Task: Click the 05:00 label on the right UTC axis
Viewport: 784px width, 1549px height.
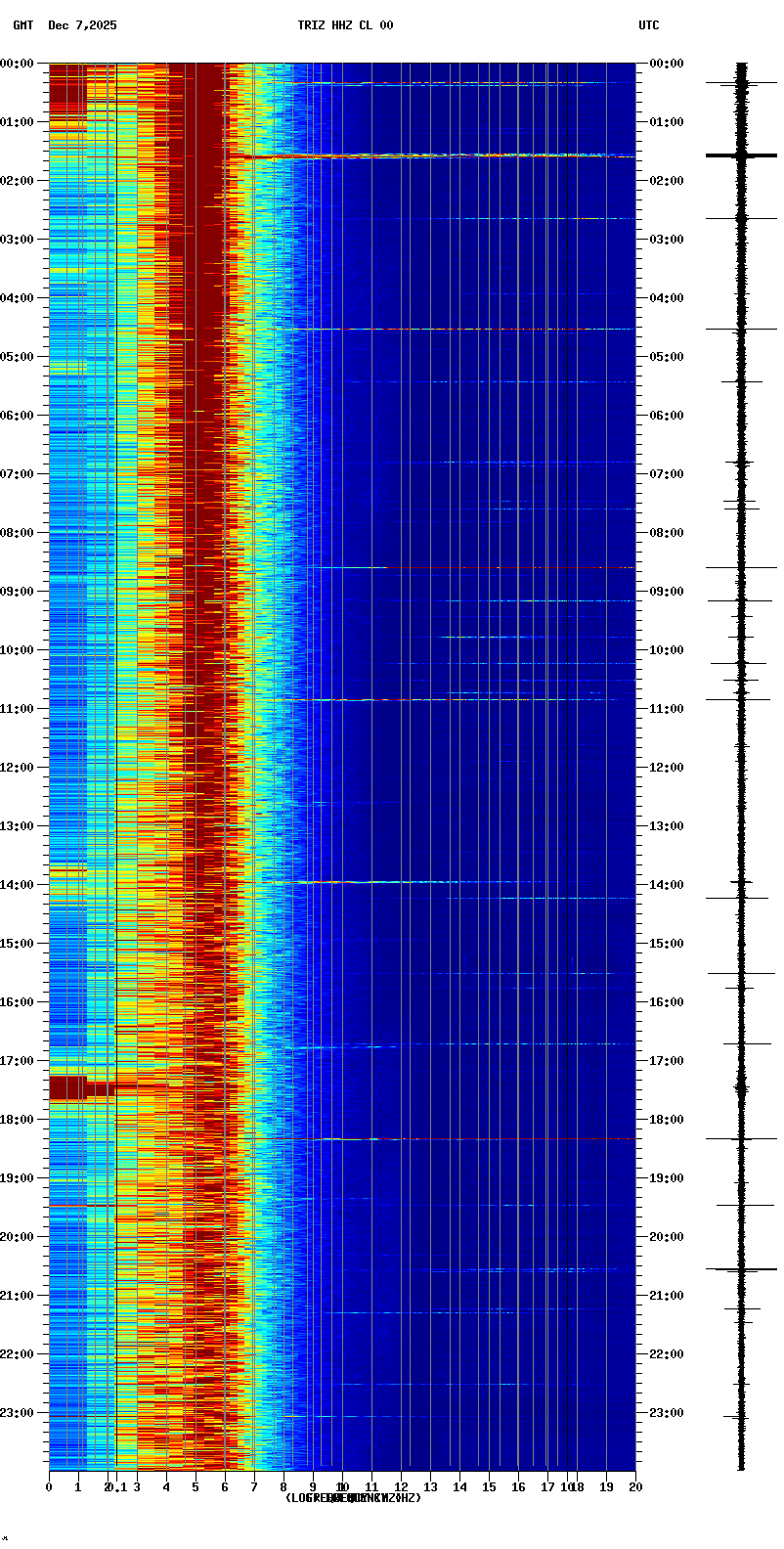Action: pos(667,357)
